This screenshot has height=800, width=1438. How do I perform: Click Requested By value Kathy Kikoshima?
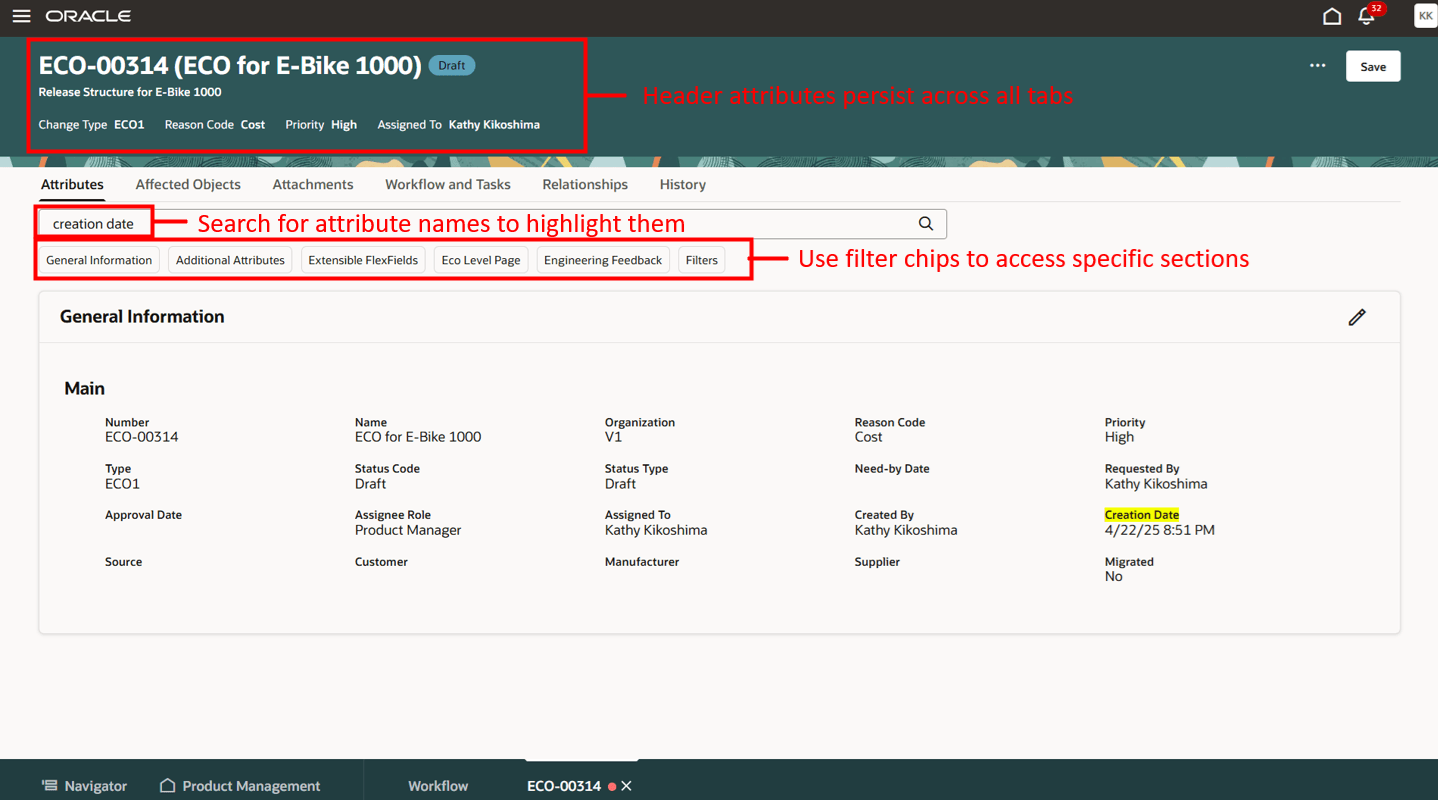1156,484
